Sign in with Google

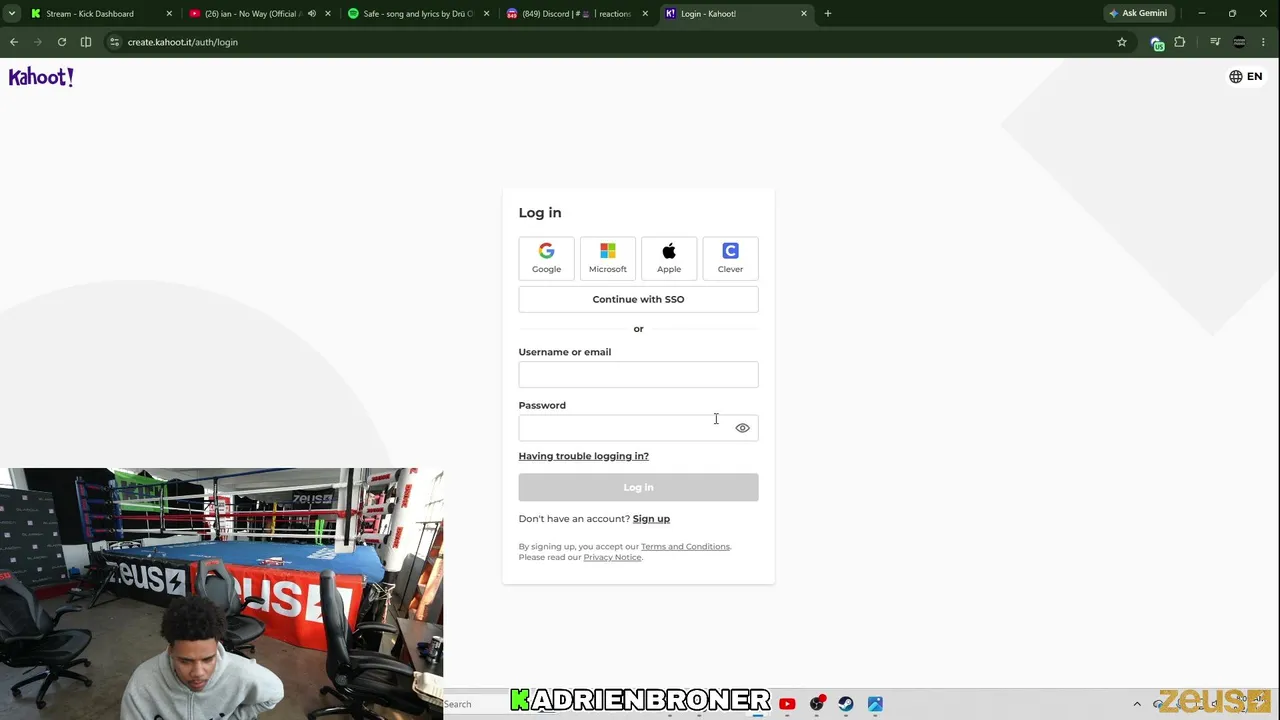(546, 258)
